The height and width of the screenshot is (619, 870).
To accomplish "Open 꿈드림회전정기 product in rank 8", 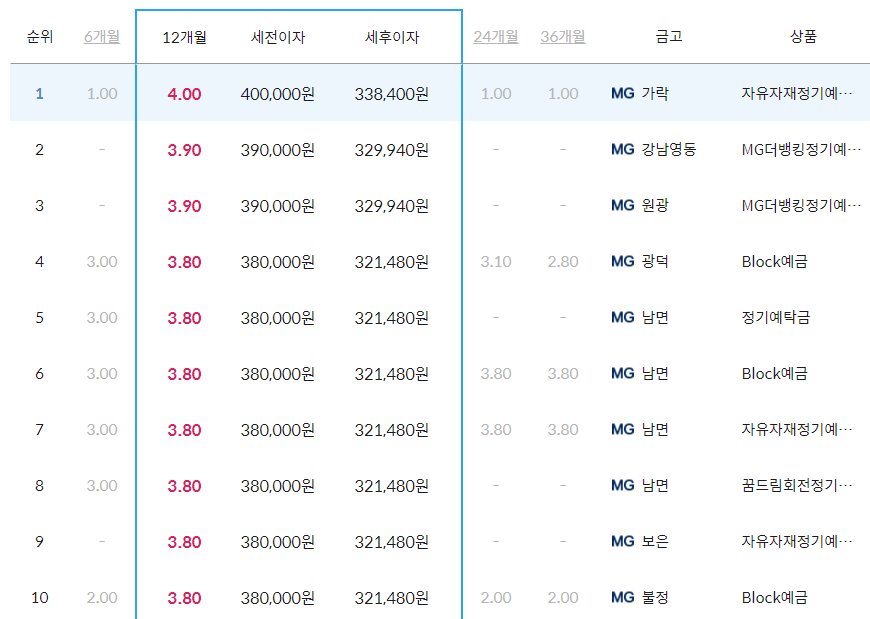I will [x=797, y=485].
